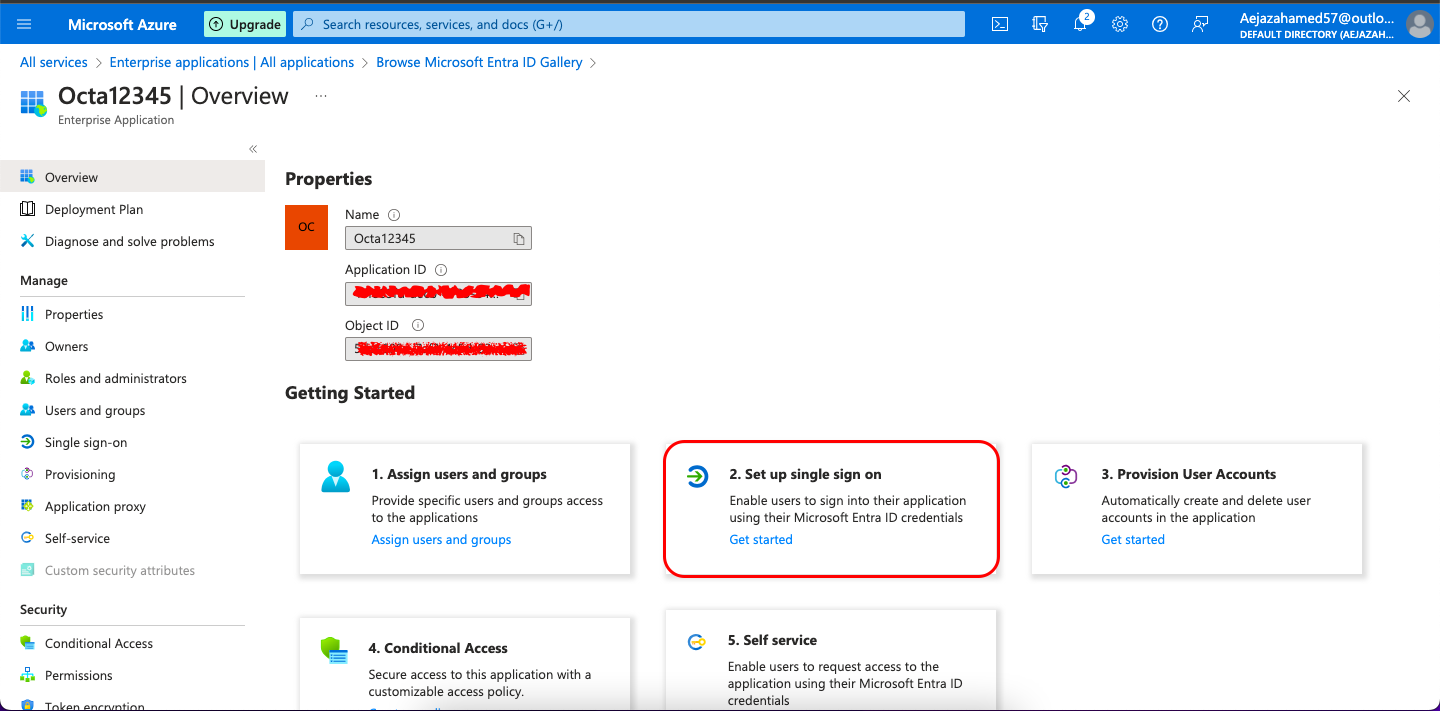Screen dimensions: 1440x711
Task: Click the Octa12345 enterprise application icon
Action: 33,103
